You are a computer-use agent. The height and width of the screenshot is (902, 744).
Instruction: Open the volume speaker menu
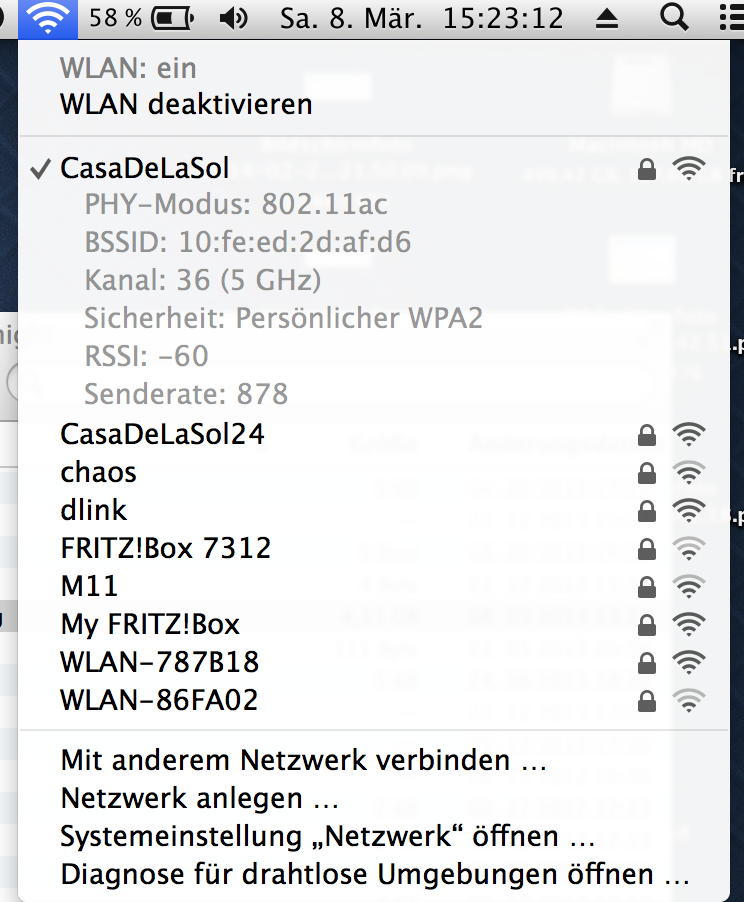point(234,18)
